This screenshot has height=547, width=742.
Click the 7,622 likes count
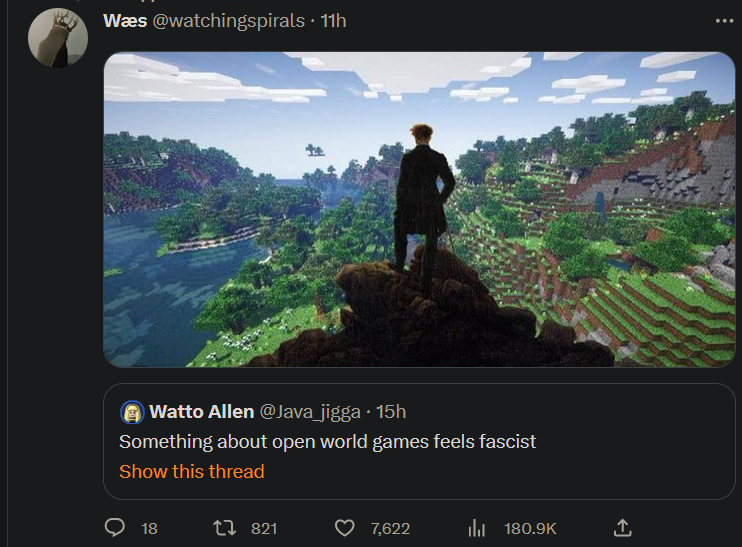(390, 528)
